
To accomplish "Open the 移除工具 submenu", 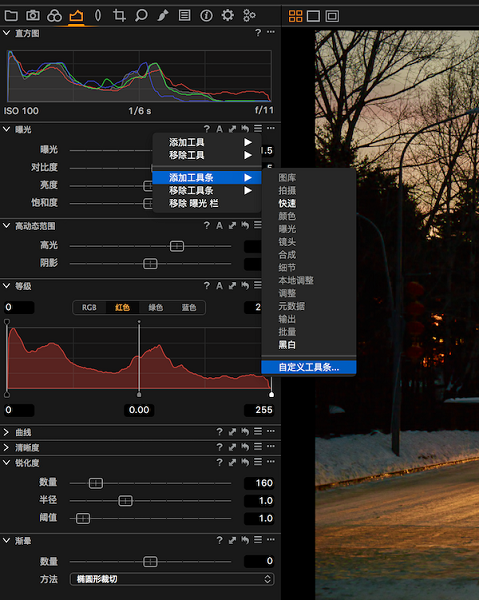I will [207, 155].
